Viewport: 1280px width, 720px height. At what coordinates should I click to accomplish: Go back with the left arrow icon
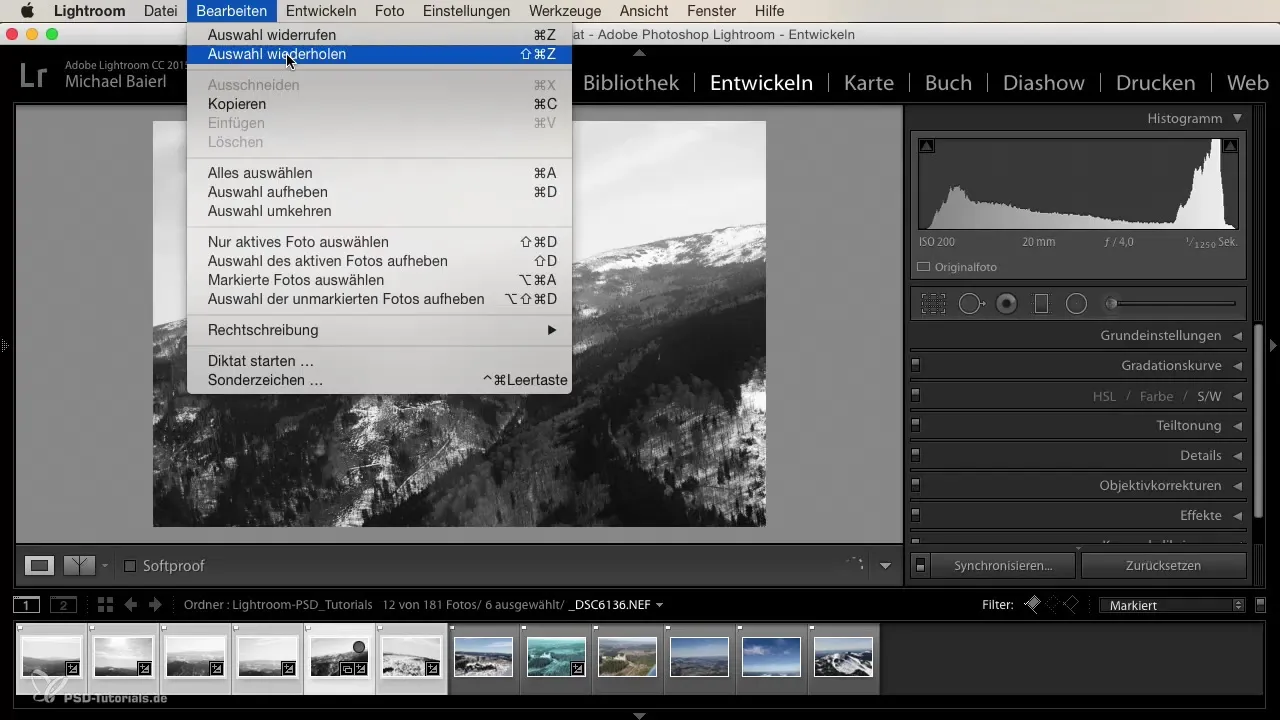point(131,605)
